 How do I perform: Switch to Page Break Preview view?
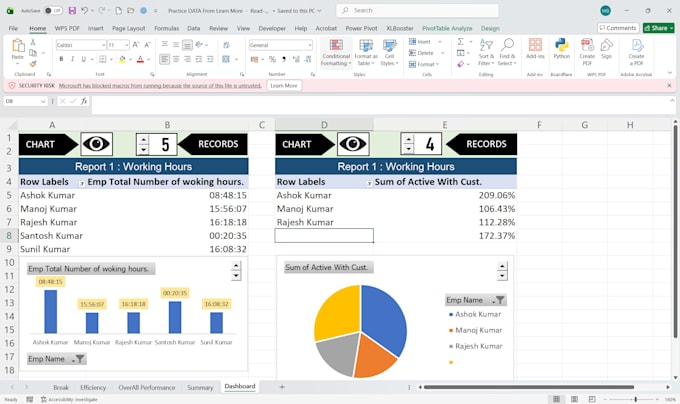[592, 399]
